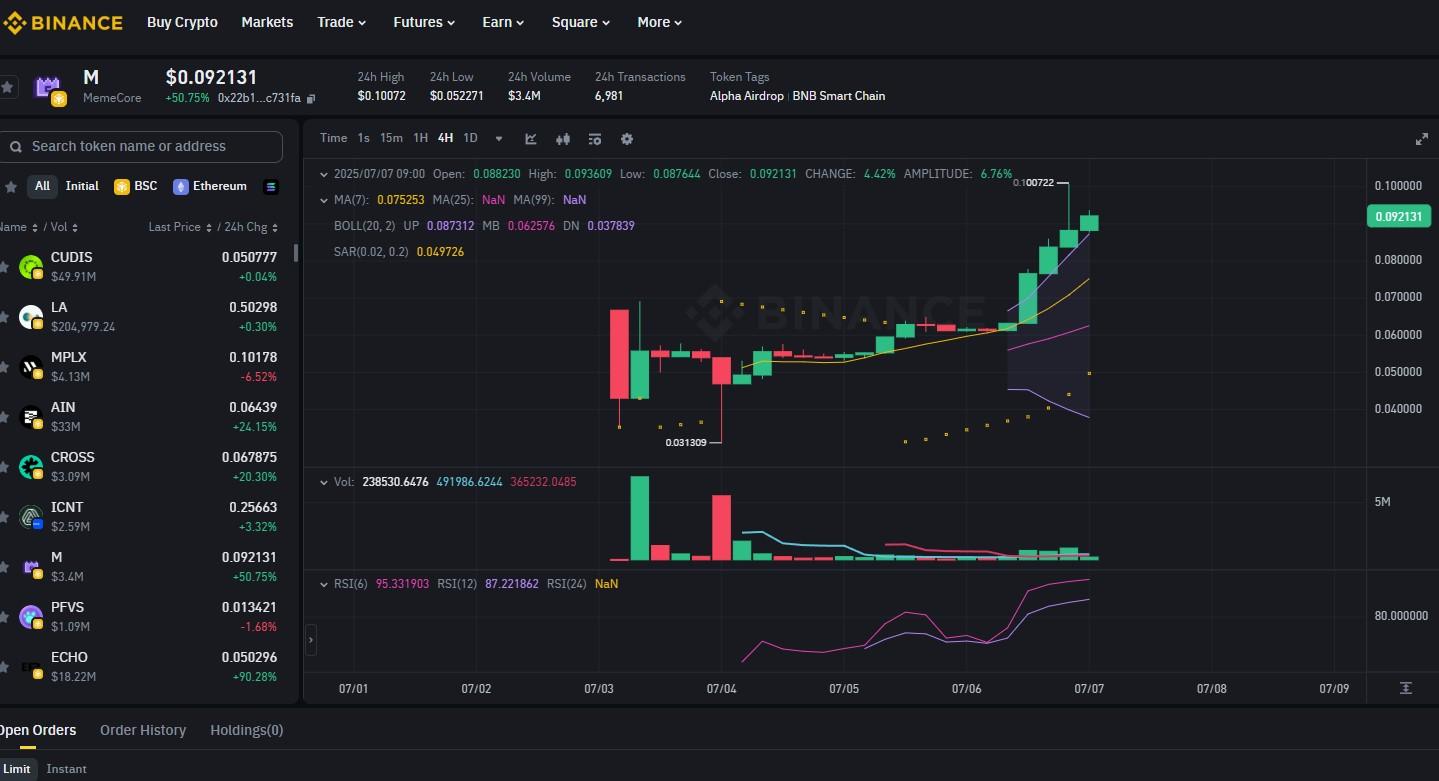Open the more time intervals dropdown
This screenshot has width=1439, height=781.
(x=499, y=139)
